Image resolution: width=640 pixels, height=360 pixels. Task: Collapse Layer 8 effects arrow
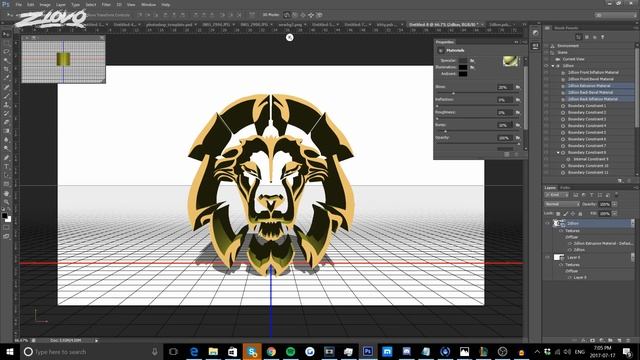[x=632, y=257]
